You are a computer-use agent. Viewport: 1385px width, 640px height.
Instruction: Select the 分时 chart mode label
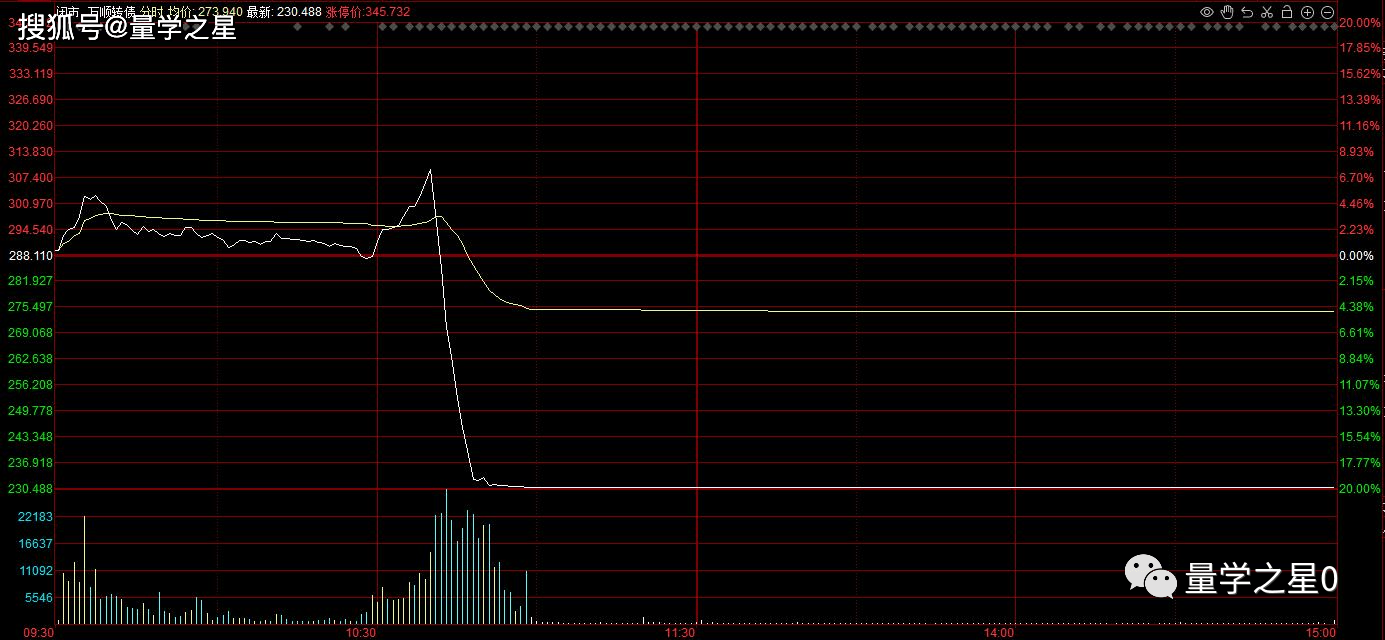[150, 12]
